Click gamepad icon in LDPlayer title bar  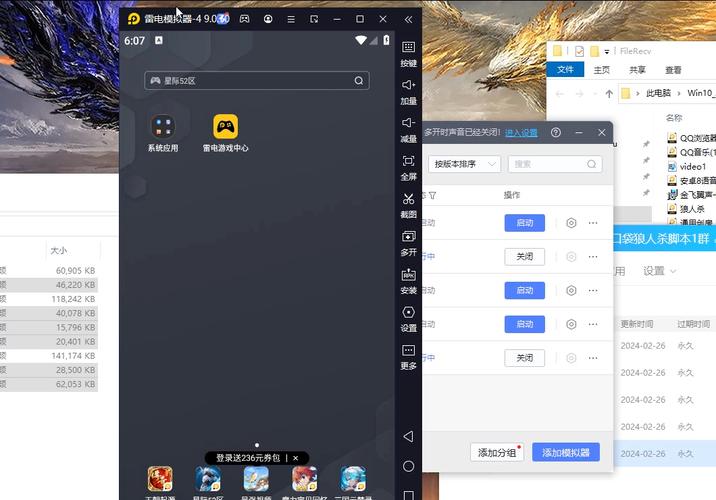click(245, 19)
